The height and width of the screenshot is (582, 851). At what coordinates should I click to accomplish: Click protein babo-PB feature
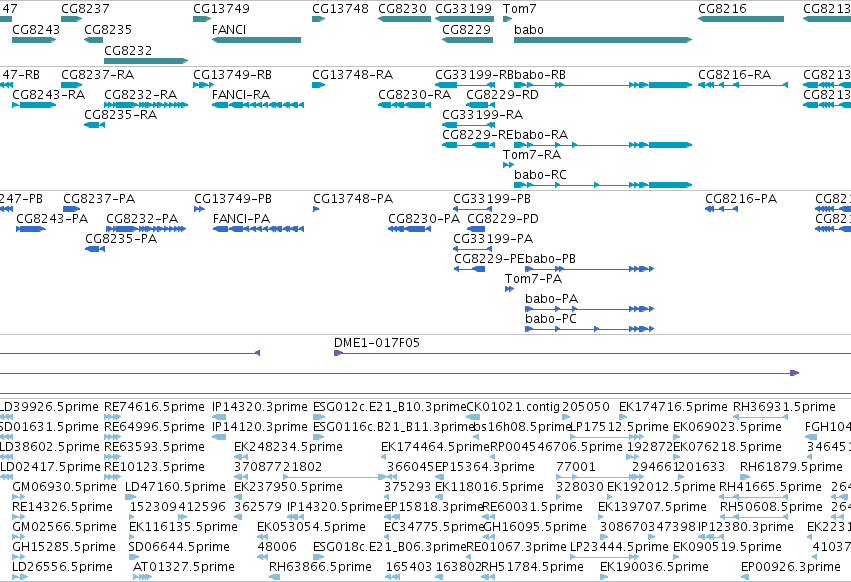pyautogui.click(x=589, y=269)
